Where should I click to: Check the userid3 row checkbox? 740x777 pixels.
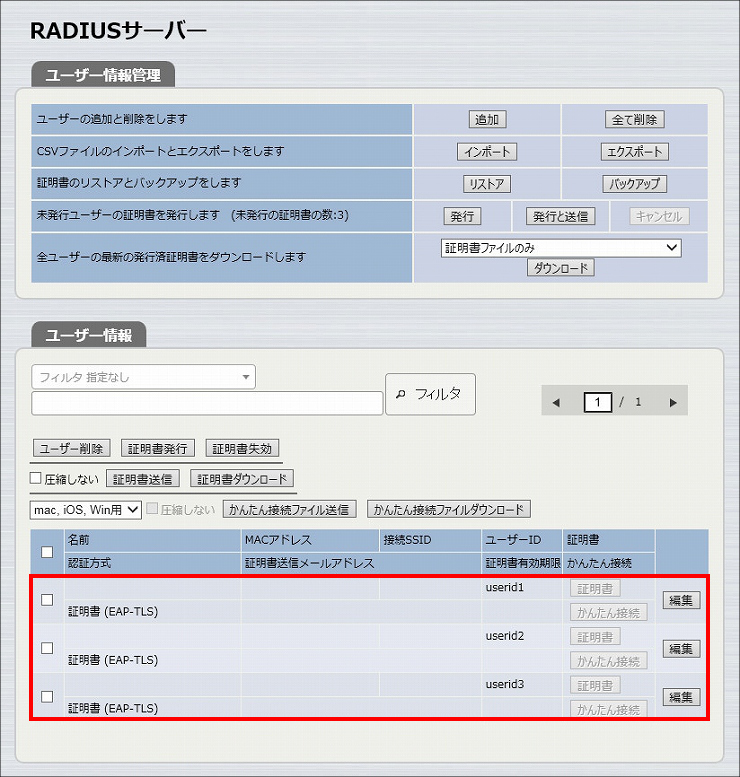pyautogui.click(x=47, y=697)
